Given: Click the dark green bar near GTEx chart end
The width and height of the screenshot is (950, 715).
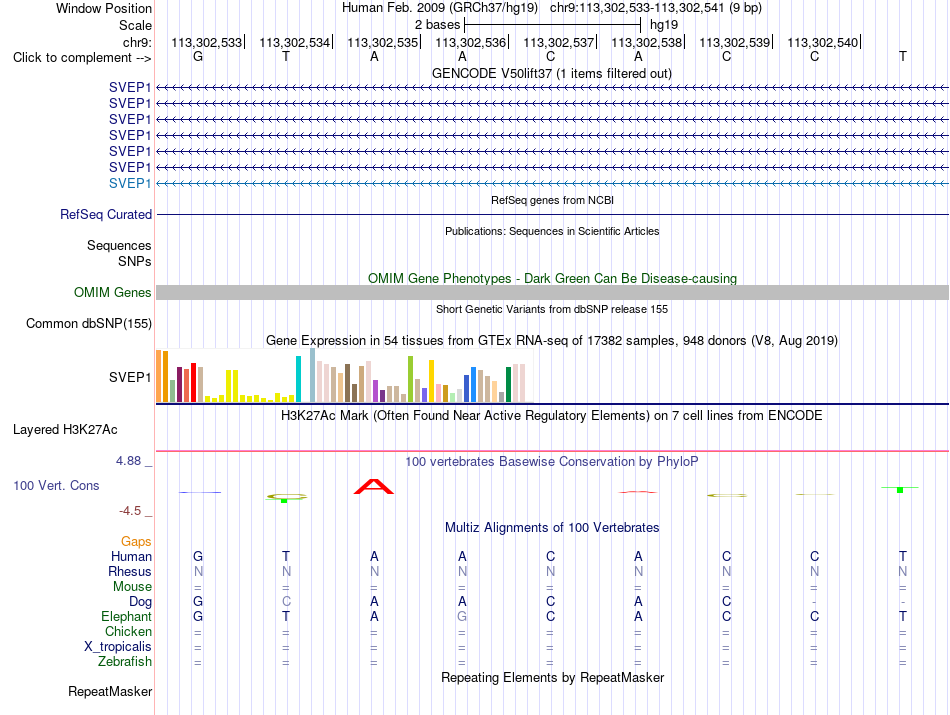Looking at the screenshot, I should (x=508, y=385).
